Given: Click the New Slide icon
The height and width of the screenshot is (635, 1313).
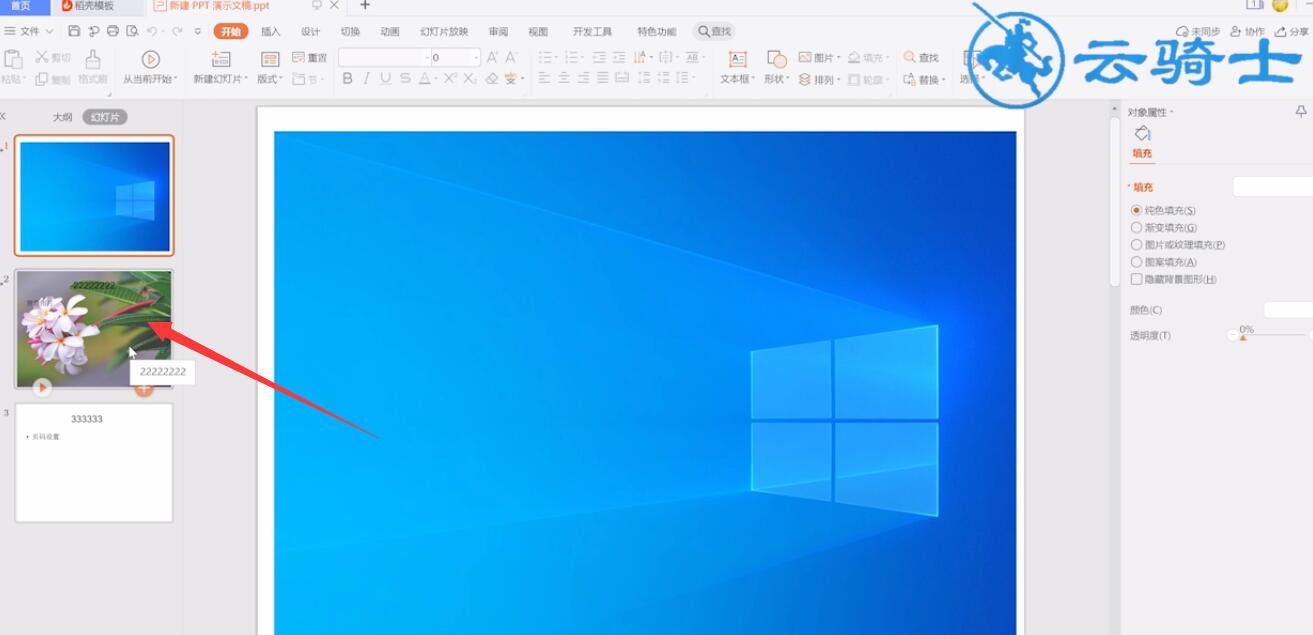Looking at the screenshot, I should (221, 59).
